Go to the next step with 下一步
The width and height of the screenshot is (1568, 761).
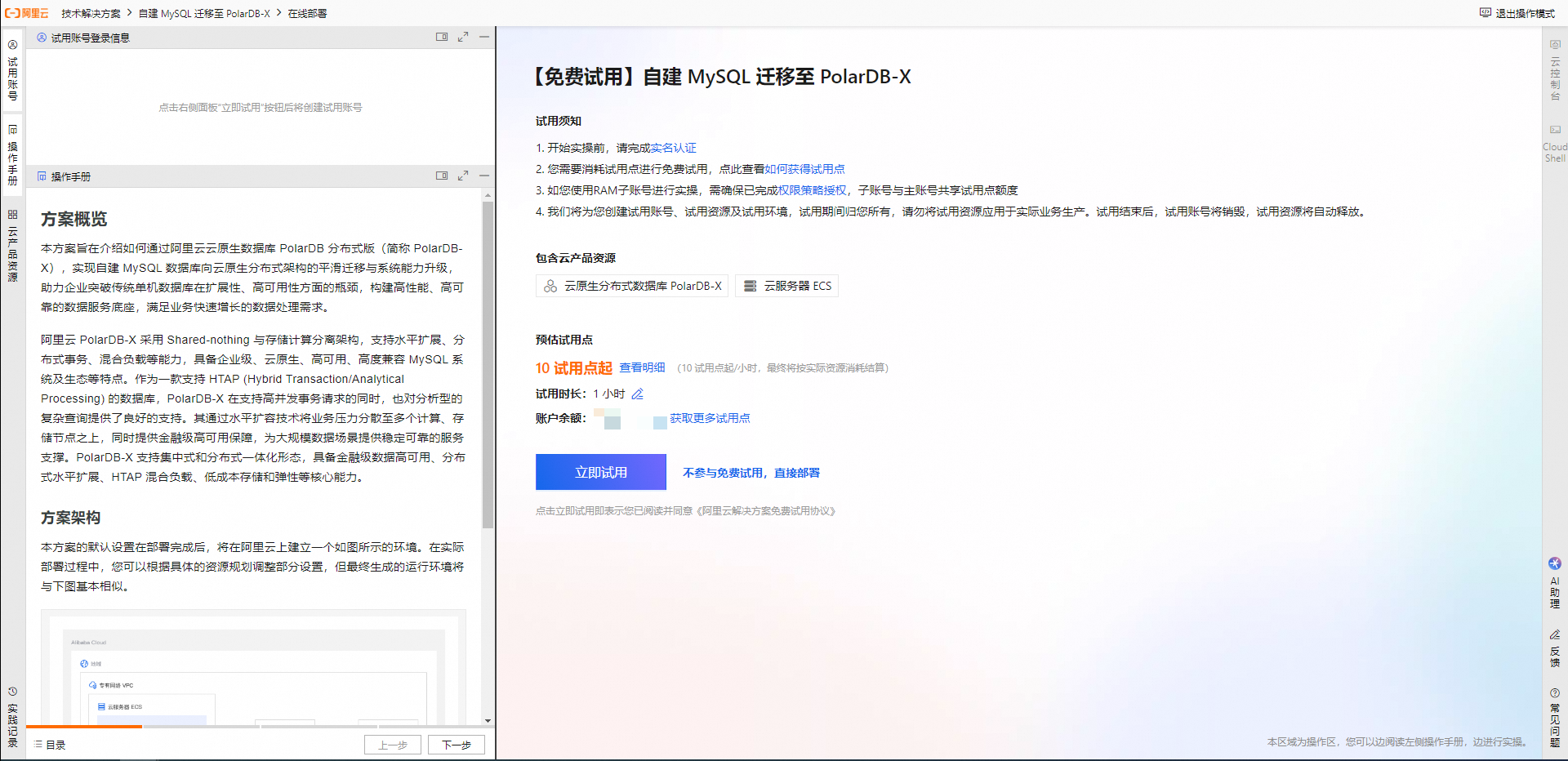point(457,745)
